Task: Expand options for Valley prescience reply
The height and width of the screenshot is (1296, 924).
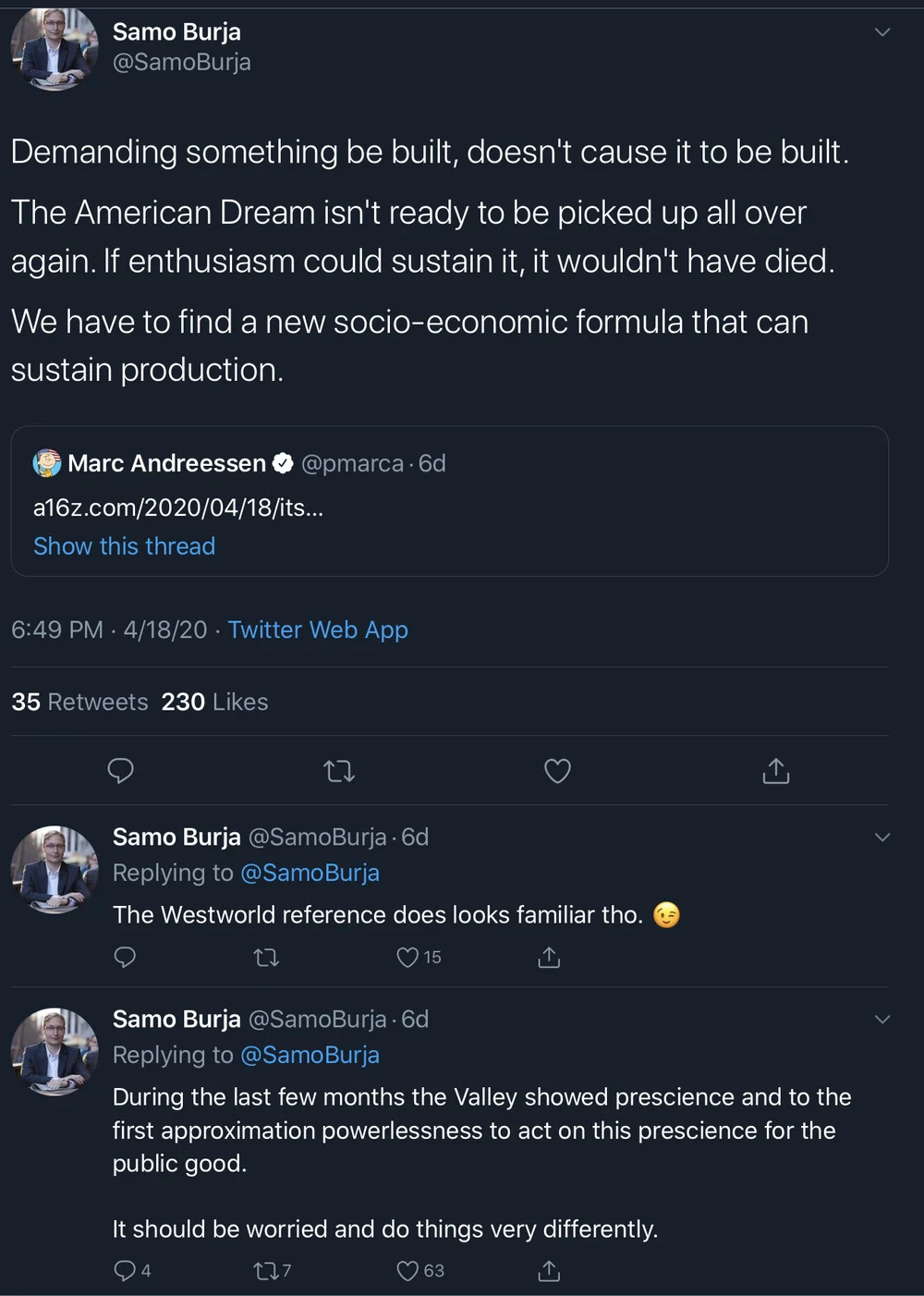Action: pos(882,1020)
